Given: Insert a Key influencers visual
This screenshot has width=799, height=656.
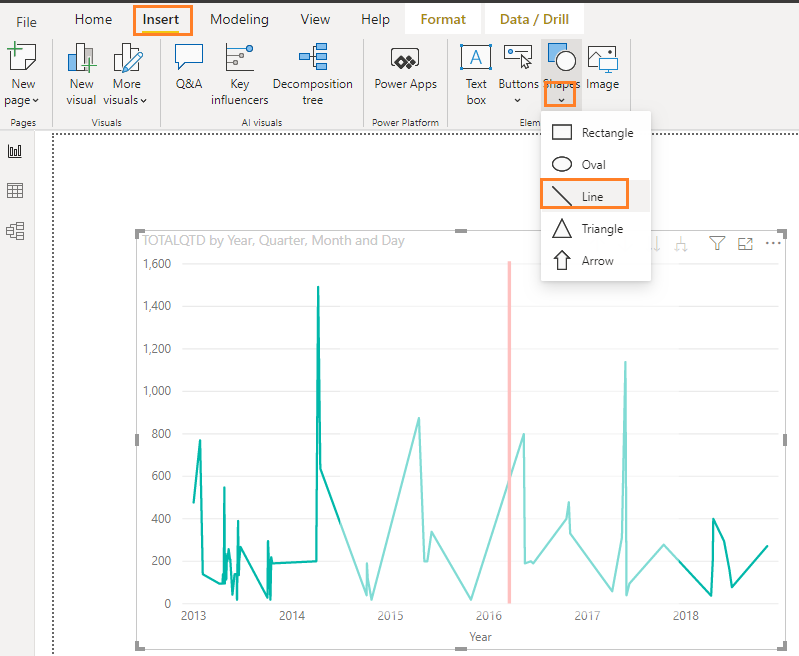Looking at the screenshot, I should 239,74.
